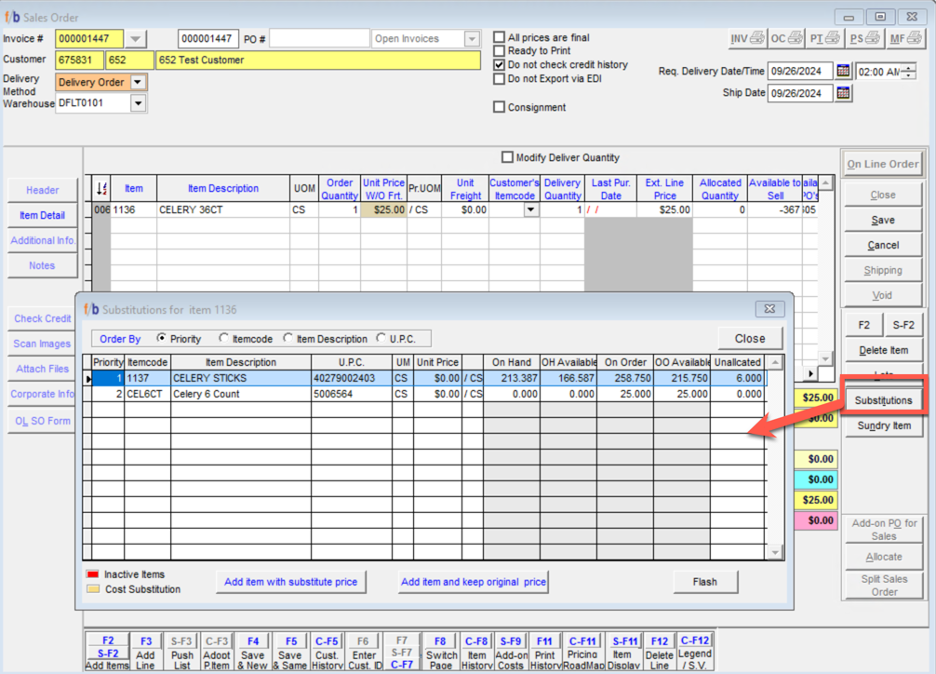Click the PT printer icon button
The height and width of the screenshot is (674, 936).
coord(824,39)
